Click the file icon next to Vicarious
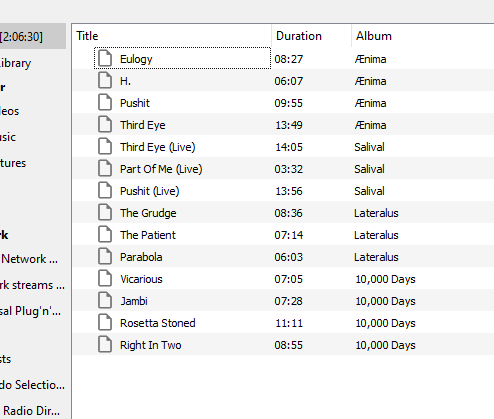This screenshot has width=494, height=419. click(105, 279)
